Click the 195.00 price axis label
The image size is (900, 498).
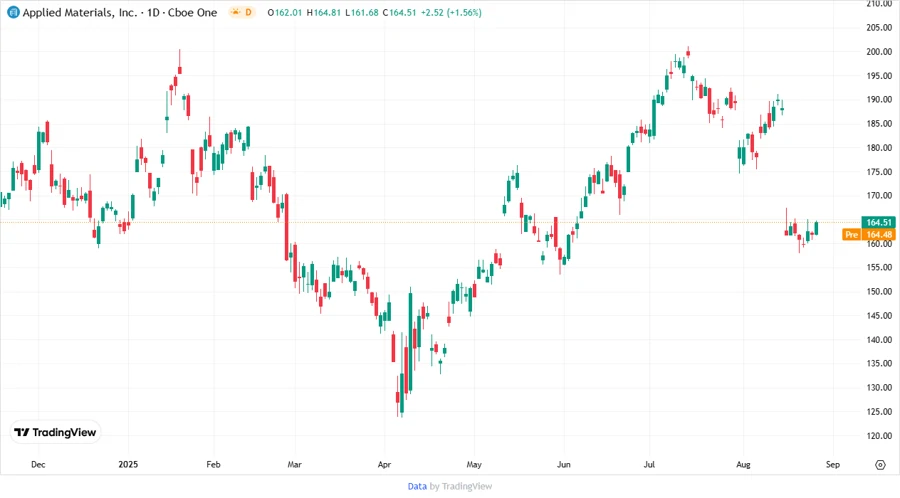[x=879, y=76]
